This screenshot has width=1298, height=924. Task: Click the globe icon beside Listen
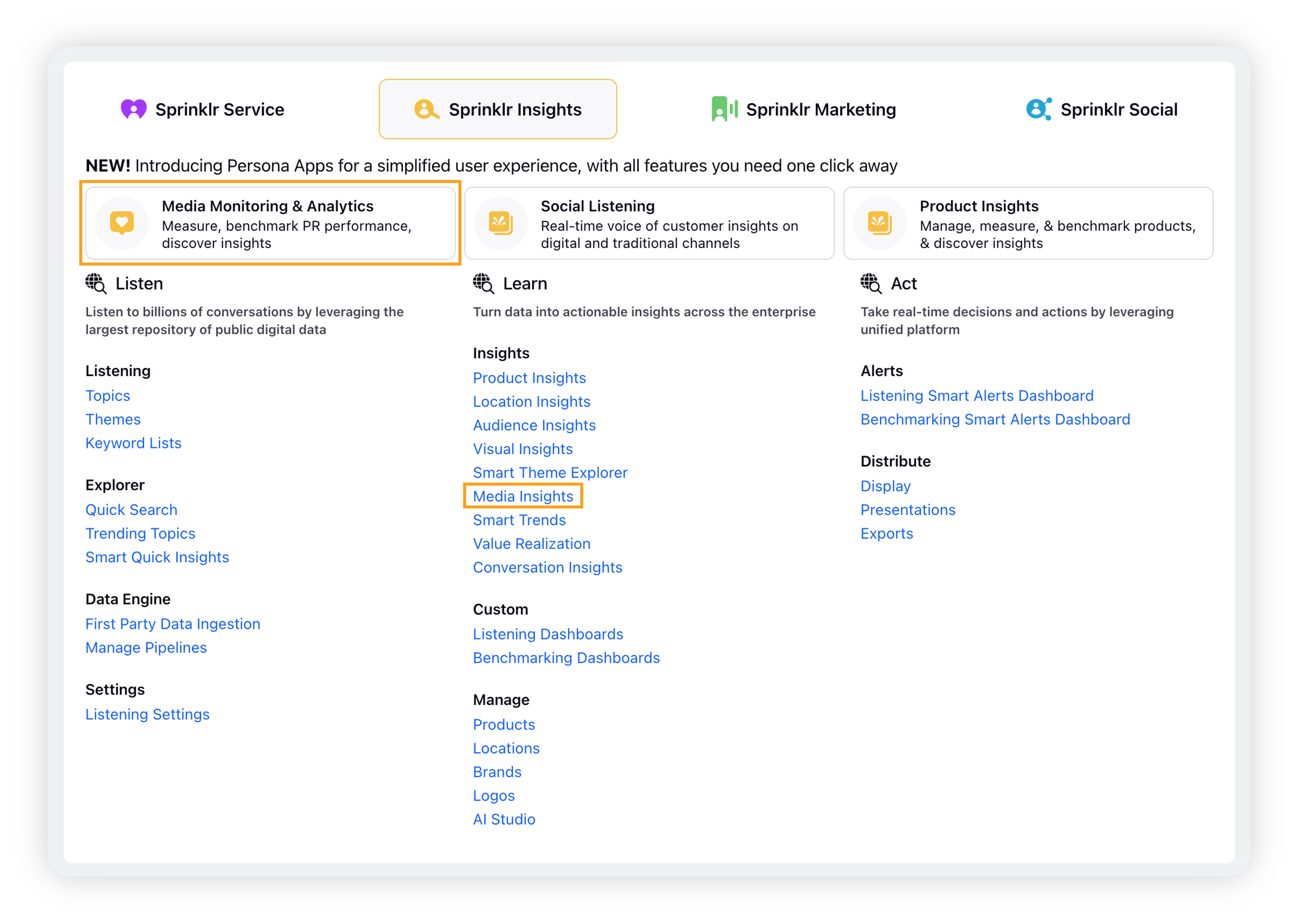(96, 284)
